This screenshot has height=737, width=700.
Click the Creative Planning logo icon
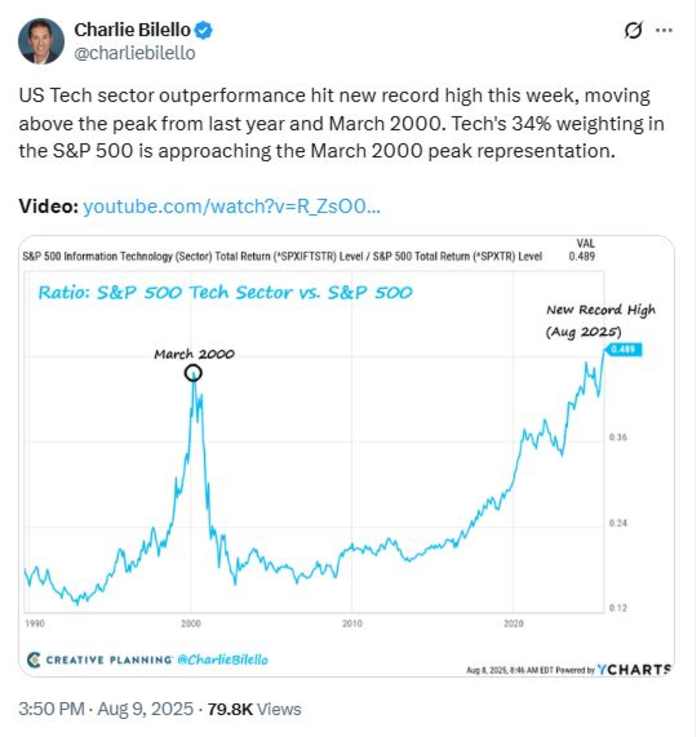tap(33, 660)
